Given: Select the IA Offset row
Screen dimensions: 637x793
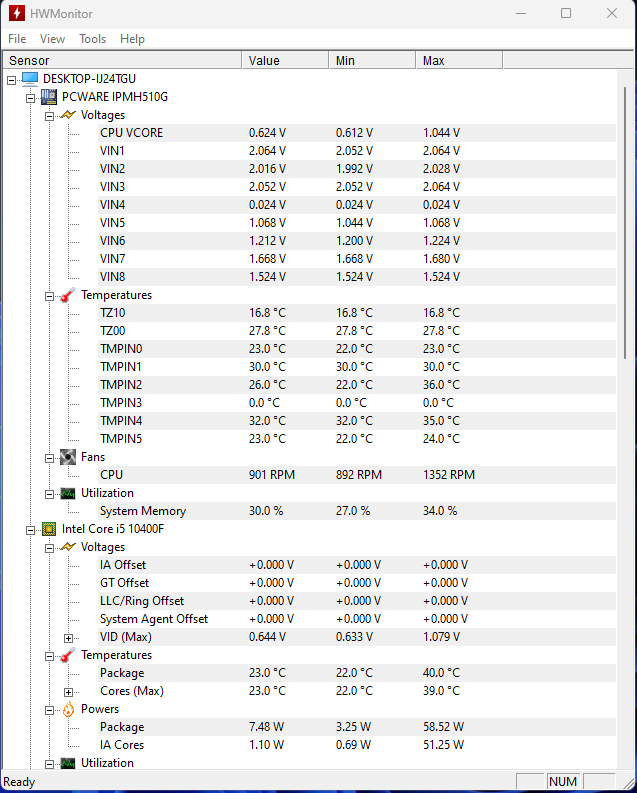Looking at the screenshot, I should coord(357,565).
